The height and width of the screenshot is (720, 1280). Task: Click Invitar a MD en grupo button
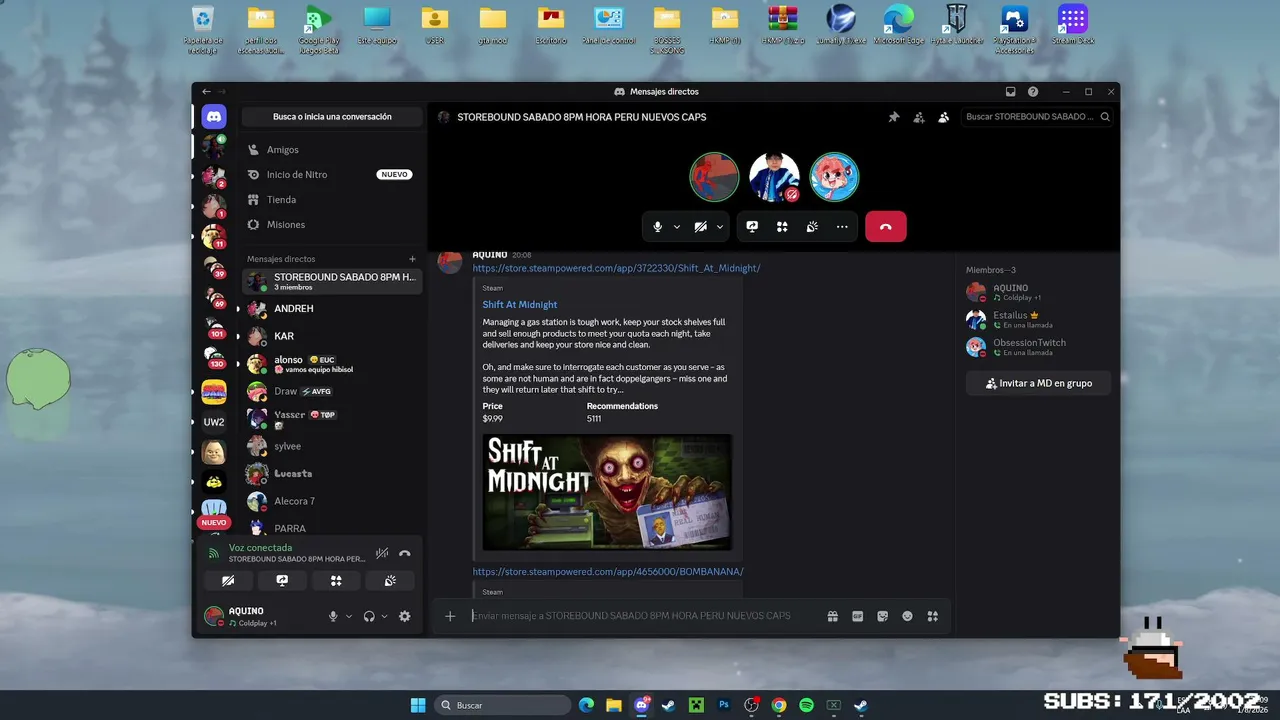[x=1038, y=383]
